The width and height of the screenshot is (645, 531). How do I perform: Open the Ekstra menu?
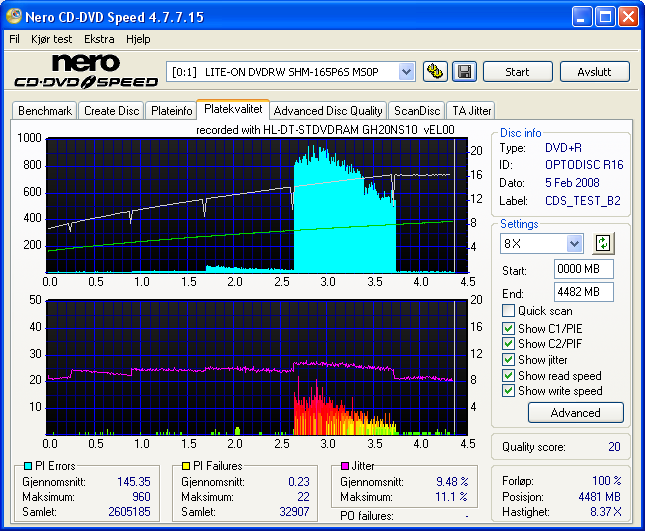coord(99,39)
